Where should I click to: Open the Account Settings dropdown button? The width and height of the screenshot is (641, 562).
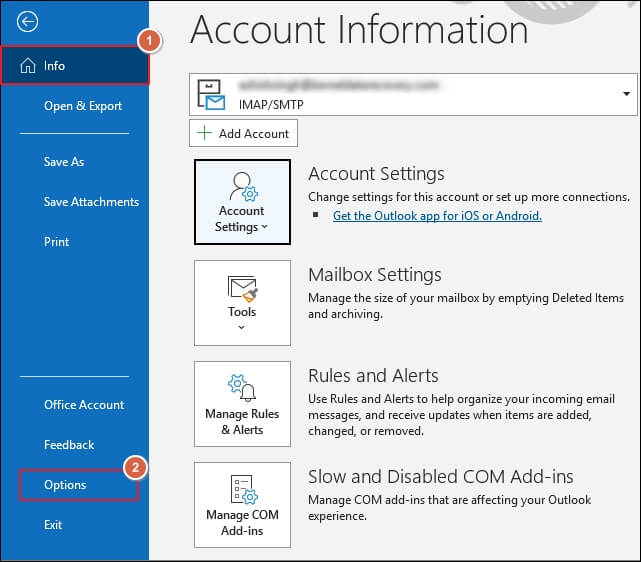[242, 202]
